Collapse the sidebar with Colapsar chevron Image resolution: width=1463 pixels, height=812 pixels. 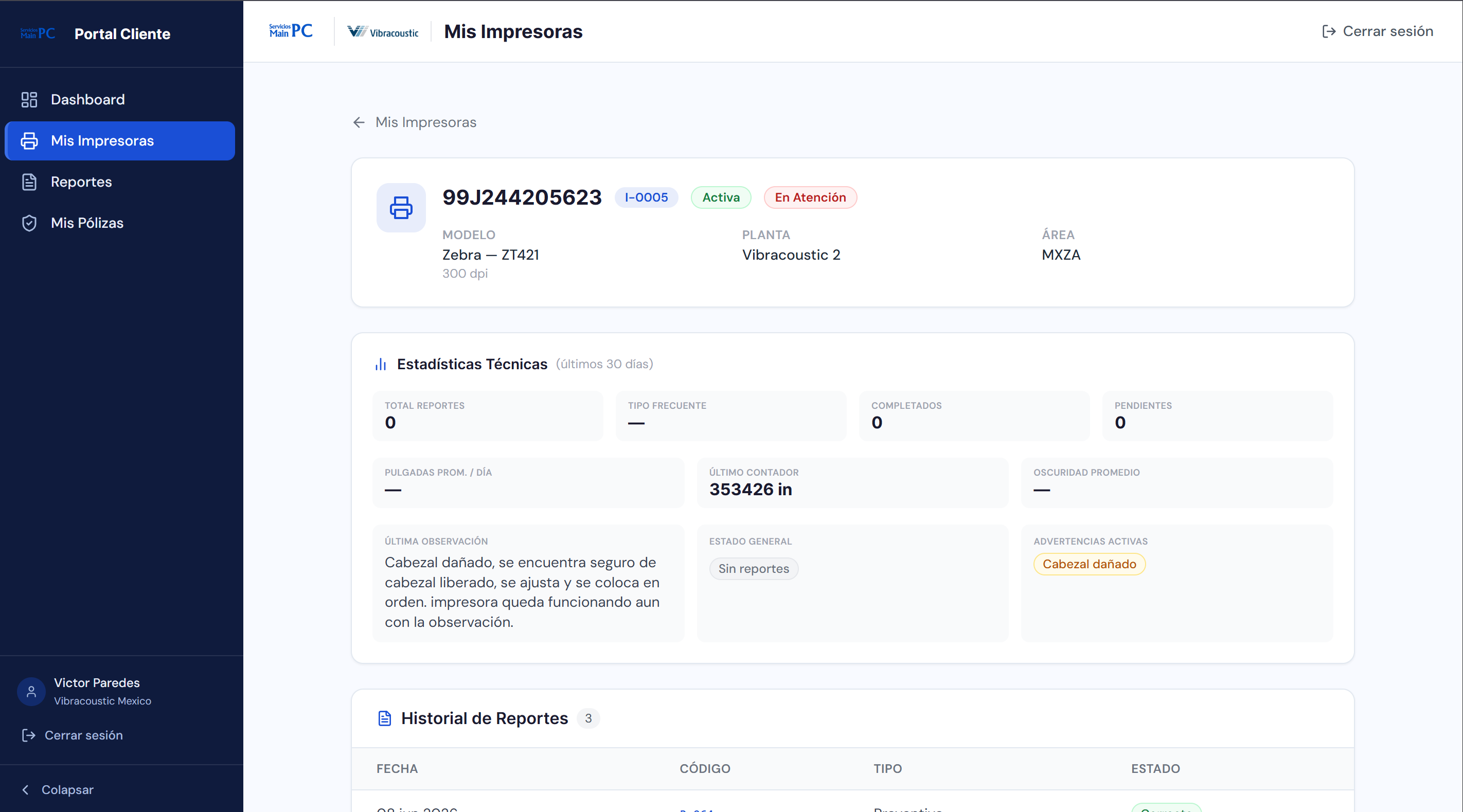click(x=26, y=790)
